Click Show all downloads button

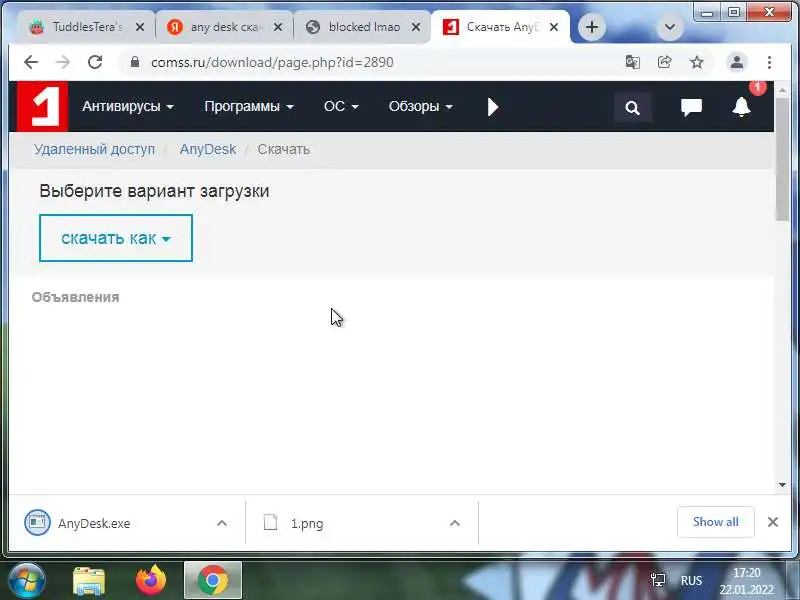(x=715, y=522)
